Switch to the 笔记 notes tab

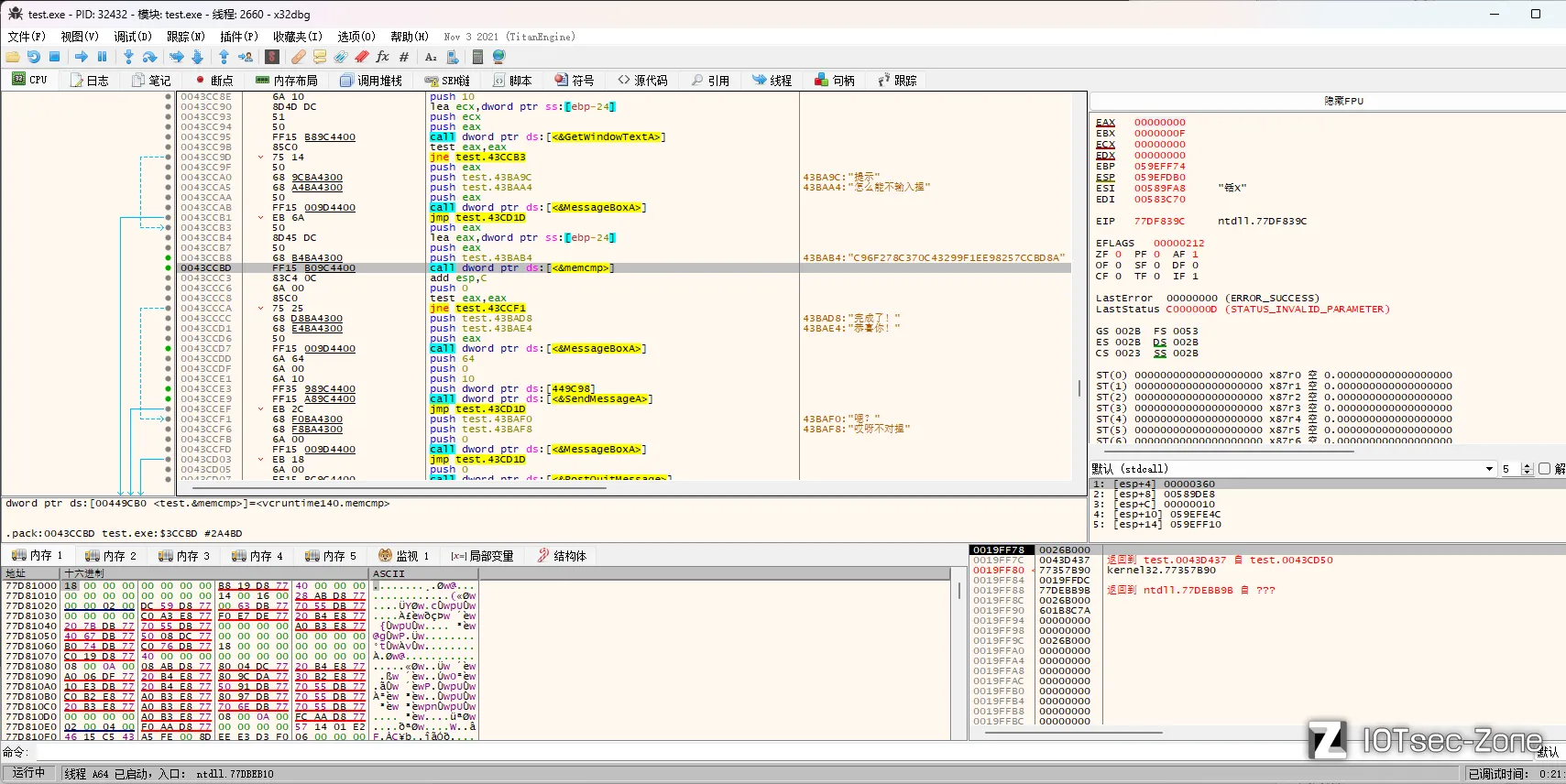152,81
